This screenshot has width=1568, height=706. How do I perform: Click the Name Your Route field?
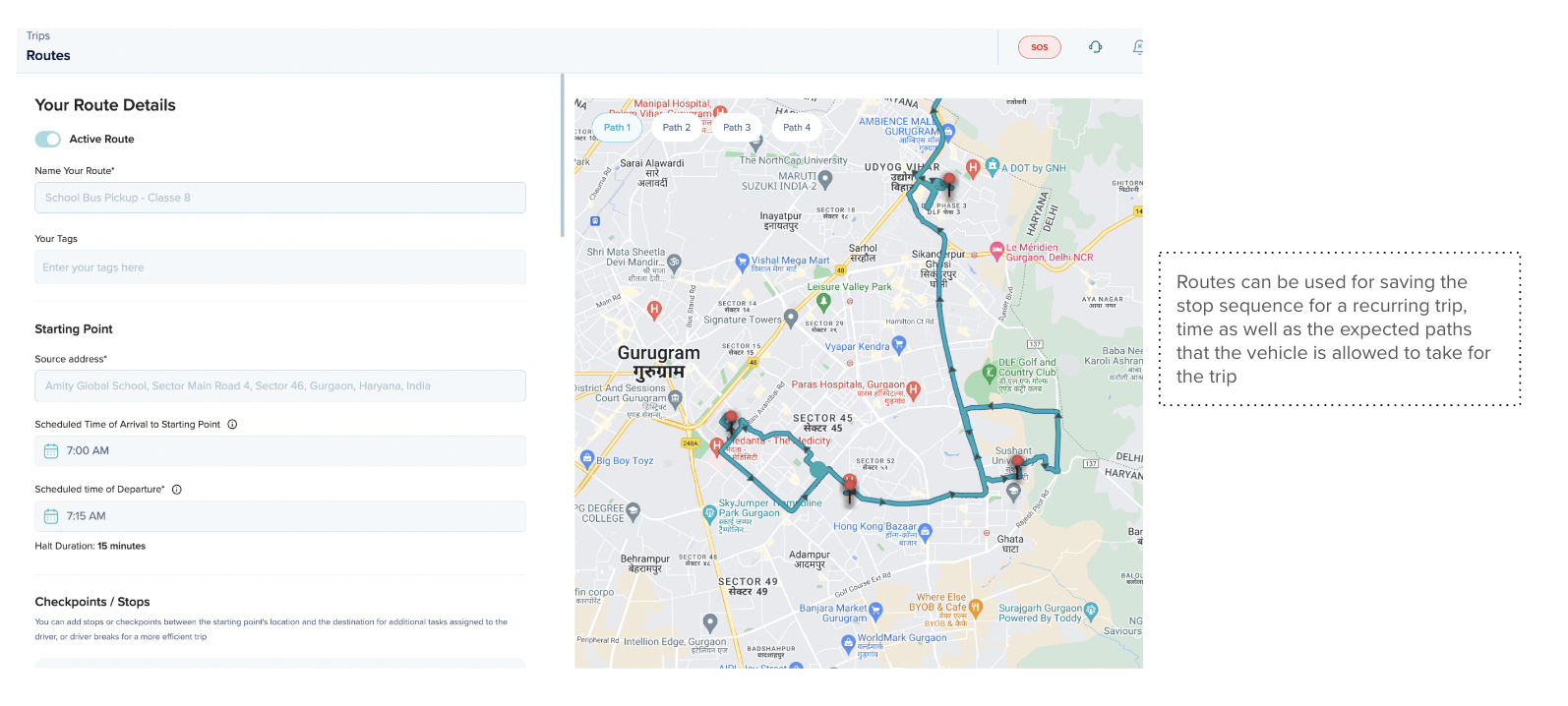[x=280, y=198]
